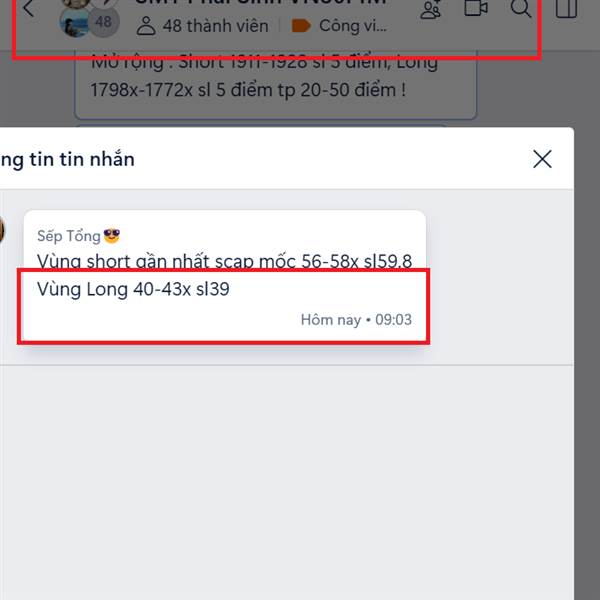Go back with the left arrow icon
The image size is (600, 600).
[29, 8]
